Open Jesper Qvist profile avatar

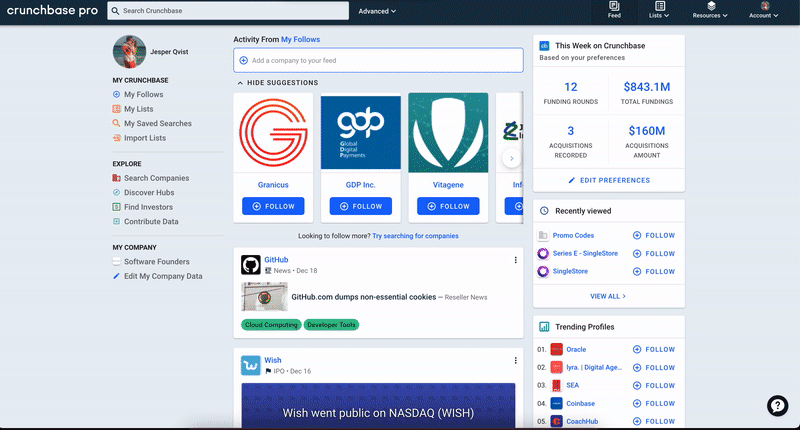coord(129,52)
